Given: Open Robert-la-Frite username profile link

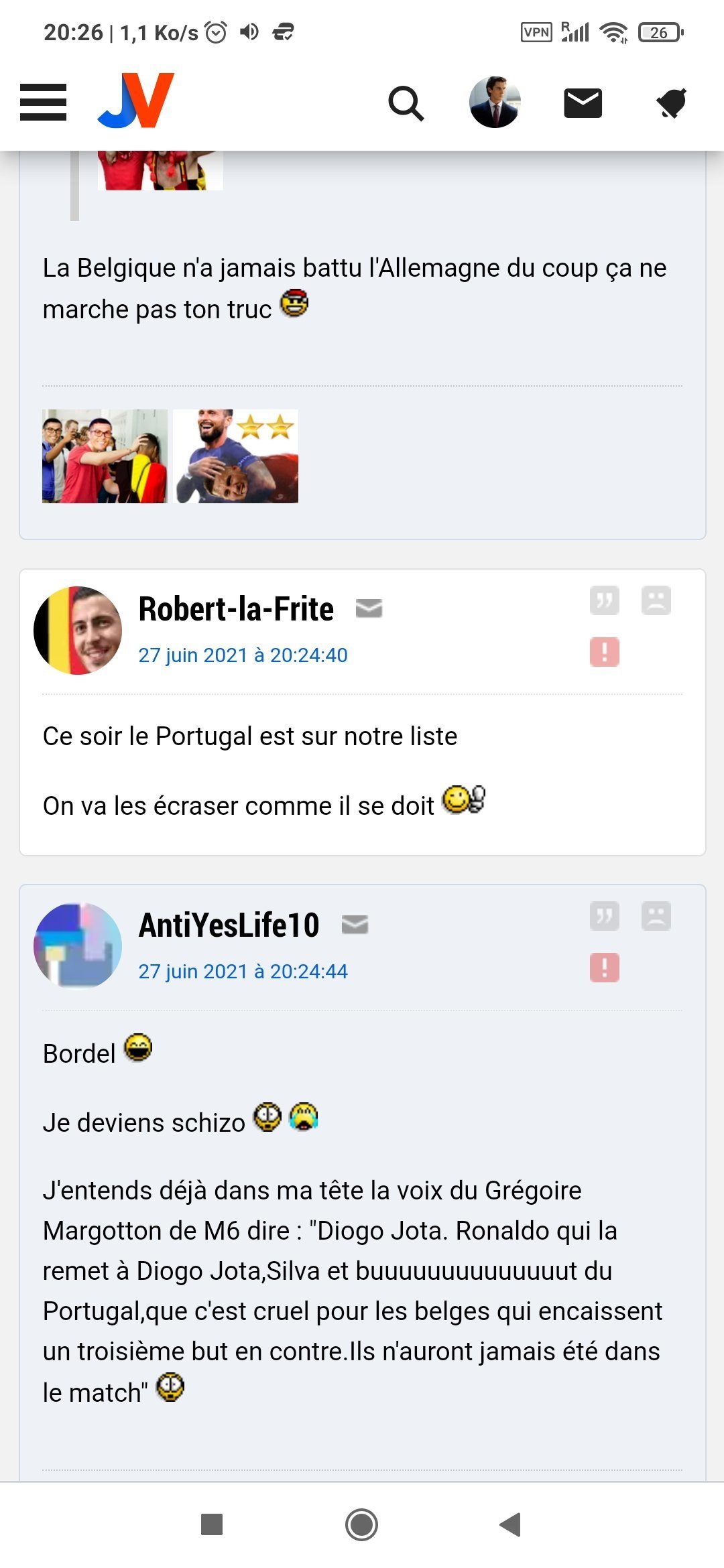Looking at the screenshot, I should [236, 609].
